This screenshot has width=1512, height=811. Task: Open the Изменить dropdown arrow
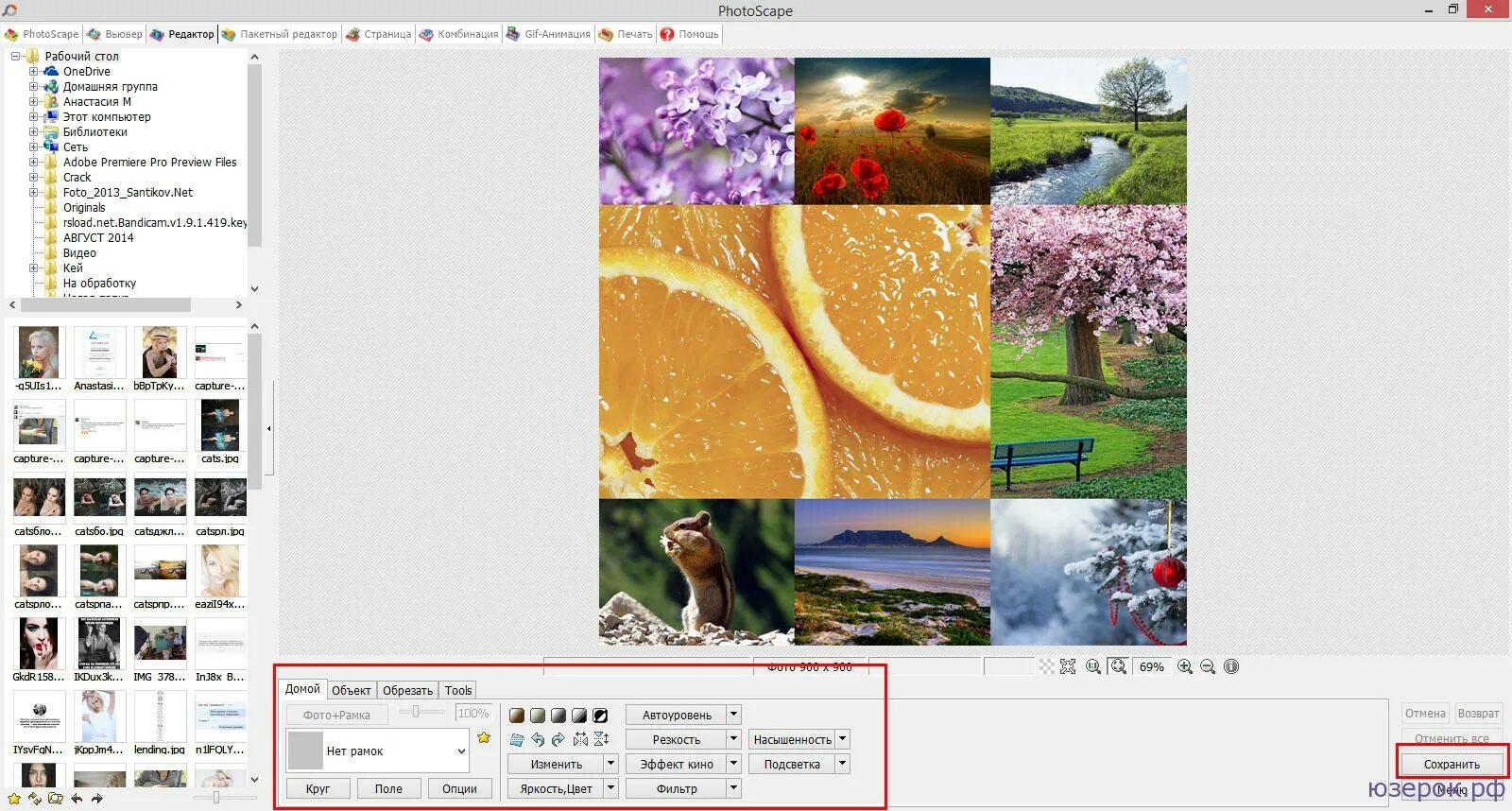611,764
